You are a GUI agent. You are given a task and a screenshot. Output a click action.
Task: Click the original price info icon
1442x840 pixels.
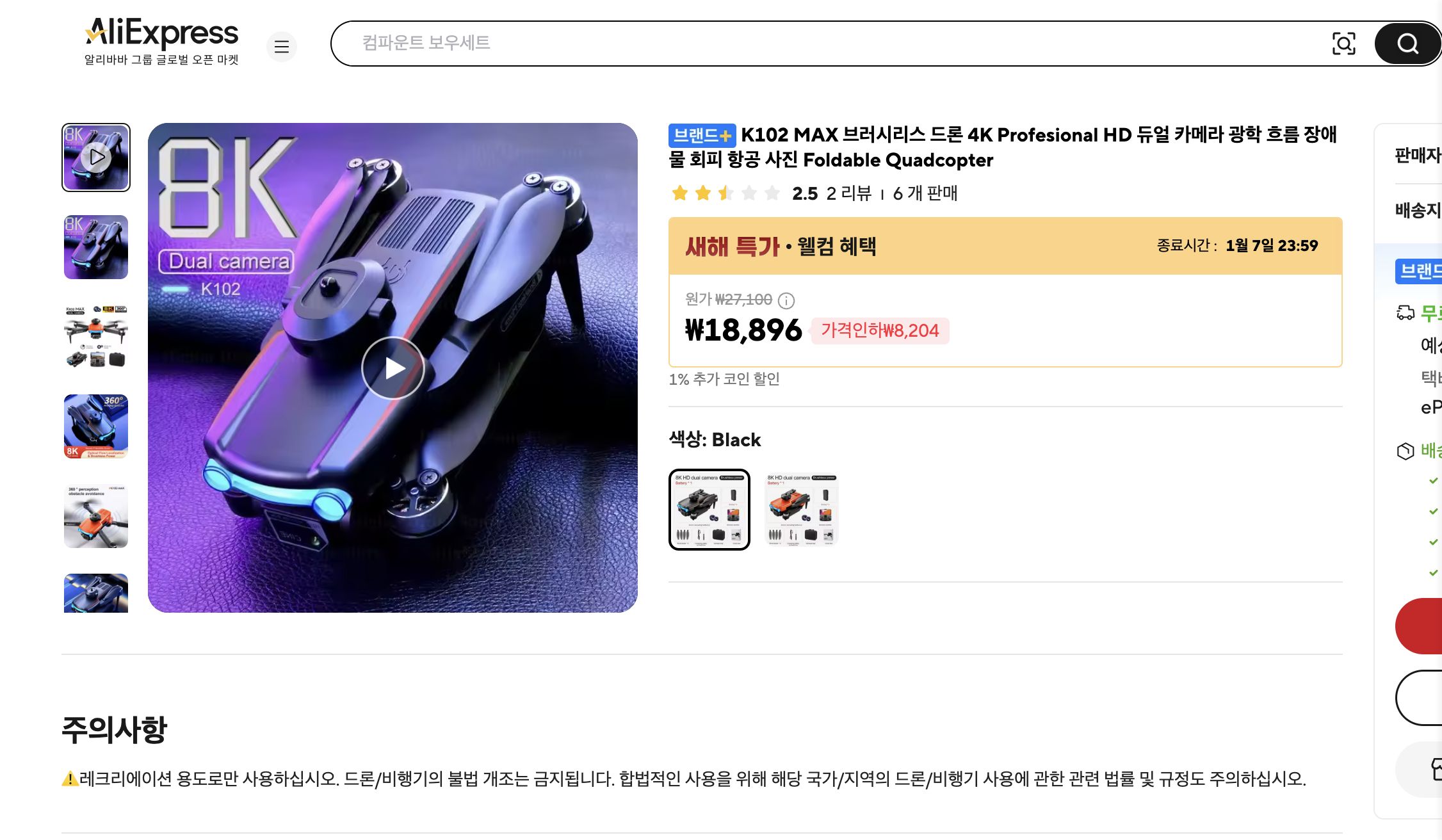pyautogui.click(x=786, y=301)
